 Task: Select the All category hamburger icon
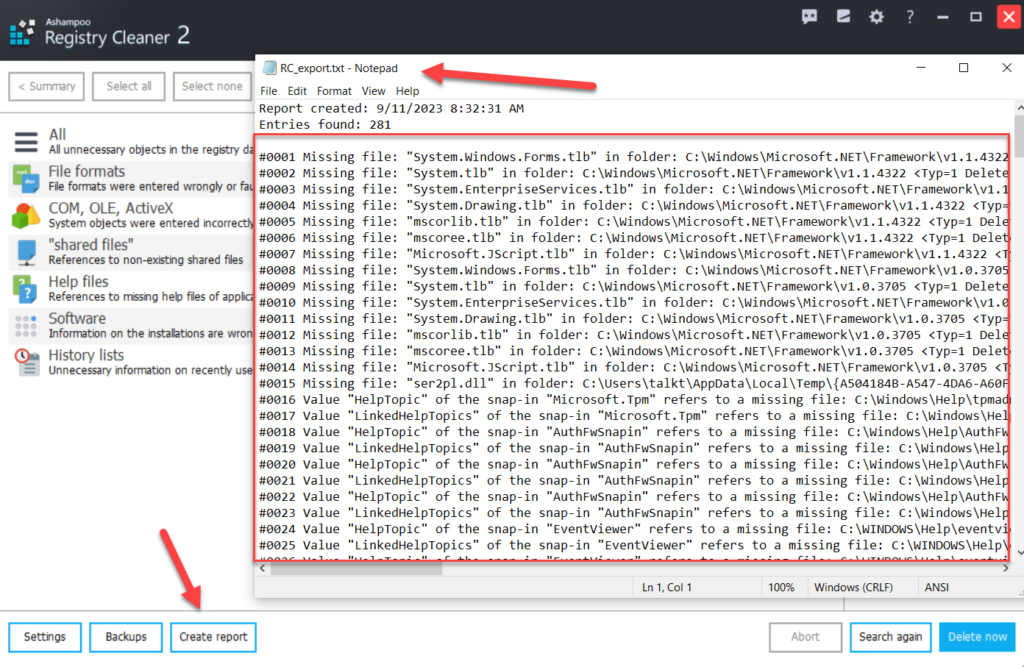pos(26,142)
